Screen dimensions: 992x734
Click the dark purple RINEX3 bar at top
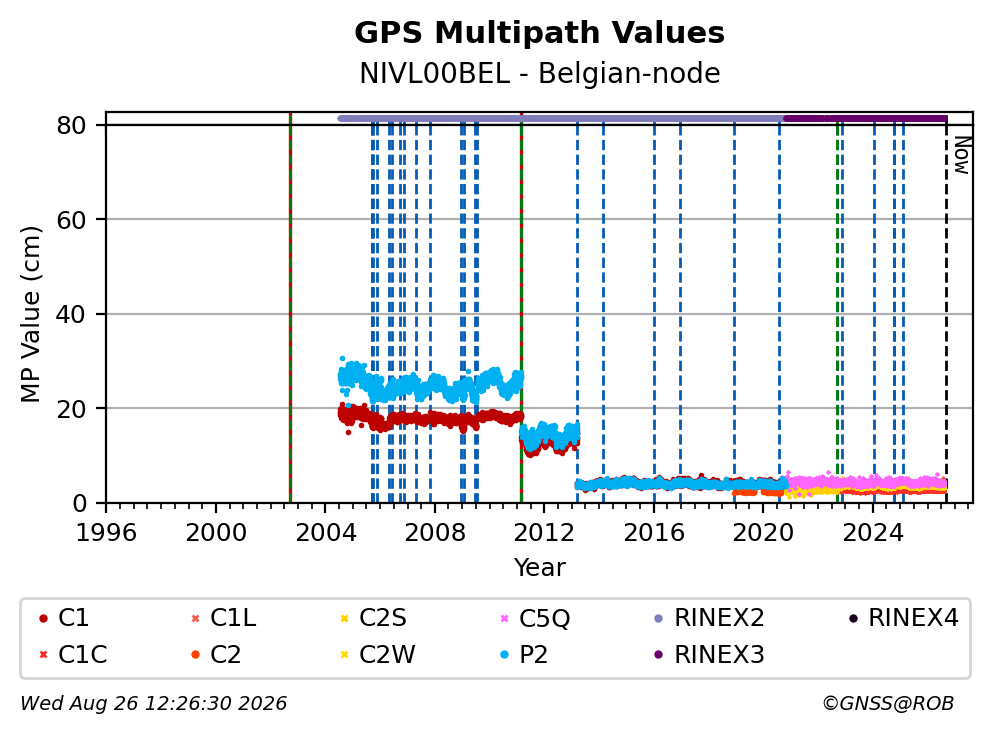865,118
